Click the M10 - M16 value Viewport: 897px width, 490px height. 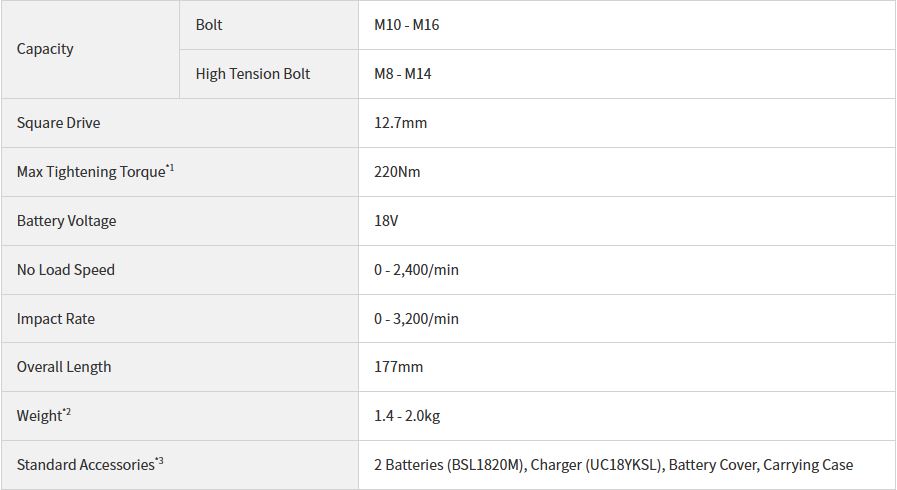tap(407, 25)
